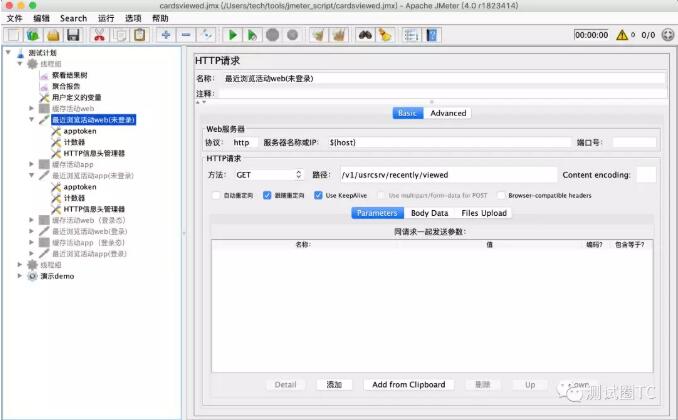This screenshot has height=420, width=678.
Task: Click the Stop test round icon
Action: pos(272,35)
